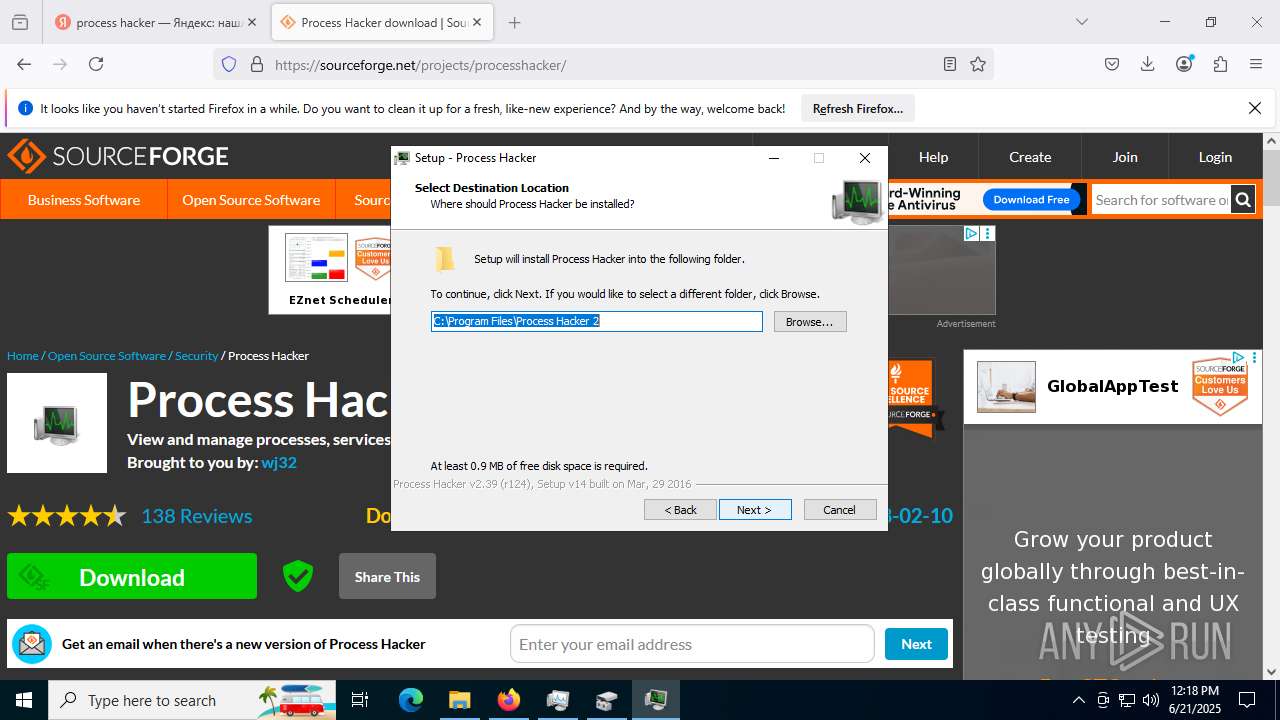Image resolution: width=1280 pixels, height=720 pixels.
Task: Click the Firefox back arrow
Action: [x=24, y=64]
